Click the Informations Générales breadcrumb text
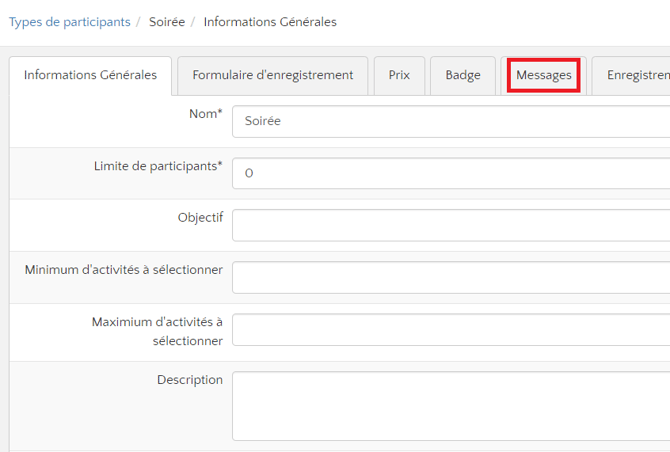670x452 pixels. click(270, 21)
